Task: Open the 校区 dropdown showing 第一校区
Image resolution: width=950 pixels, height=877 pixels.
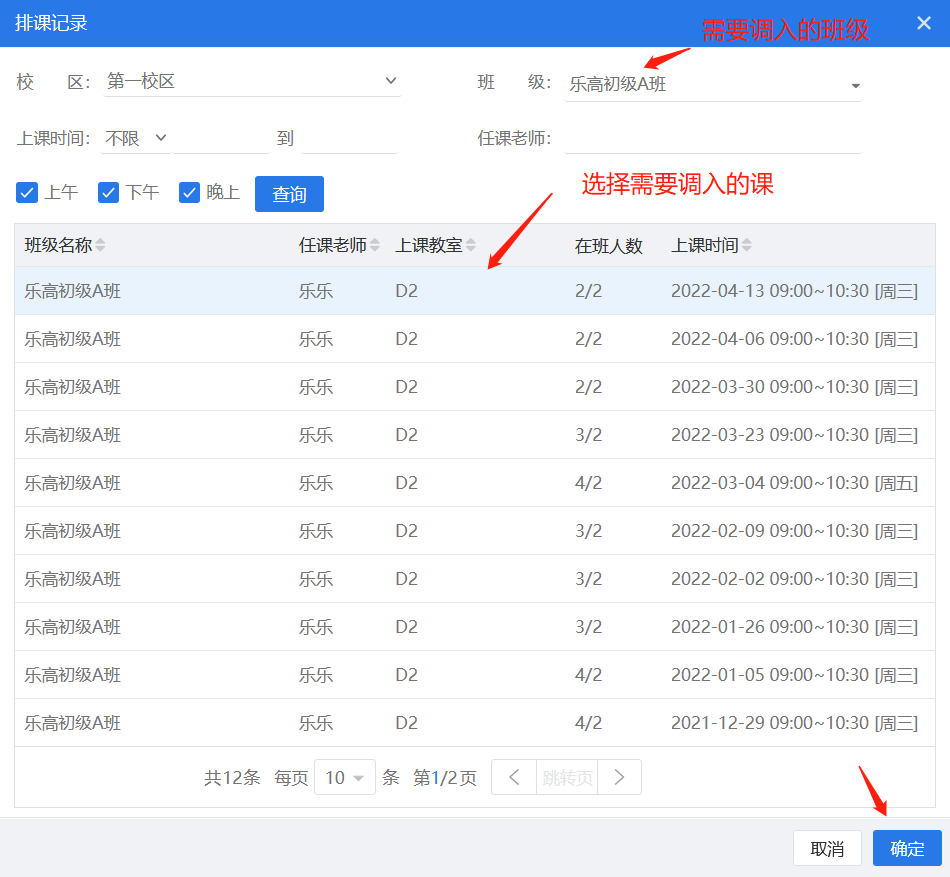Action: pos(252,81)
